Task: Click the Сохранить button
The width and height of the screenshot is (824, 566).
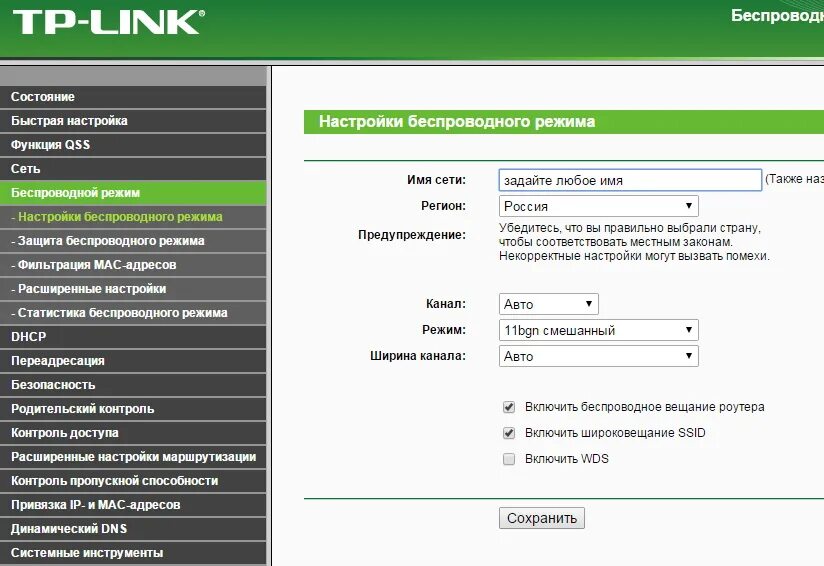Action: tap(542, 518)
